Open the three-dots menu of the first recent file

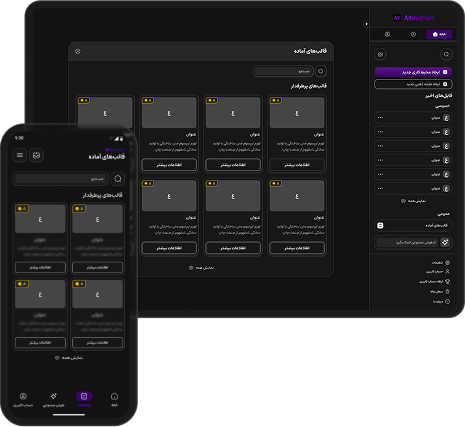click(x=380, y=118)
